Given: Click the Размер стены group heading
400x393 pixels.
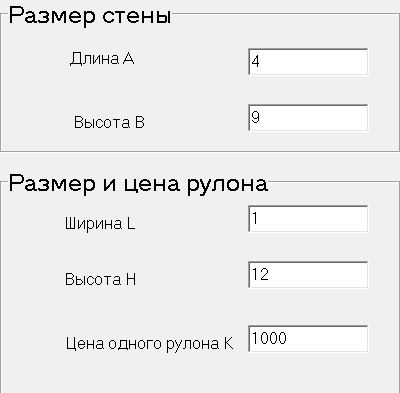Looking at the screenshot, I should pos(90,15).
